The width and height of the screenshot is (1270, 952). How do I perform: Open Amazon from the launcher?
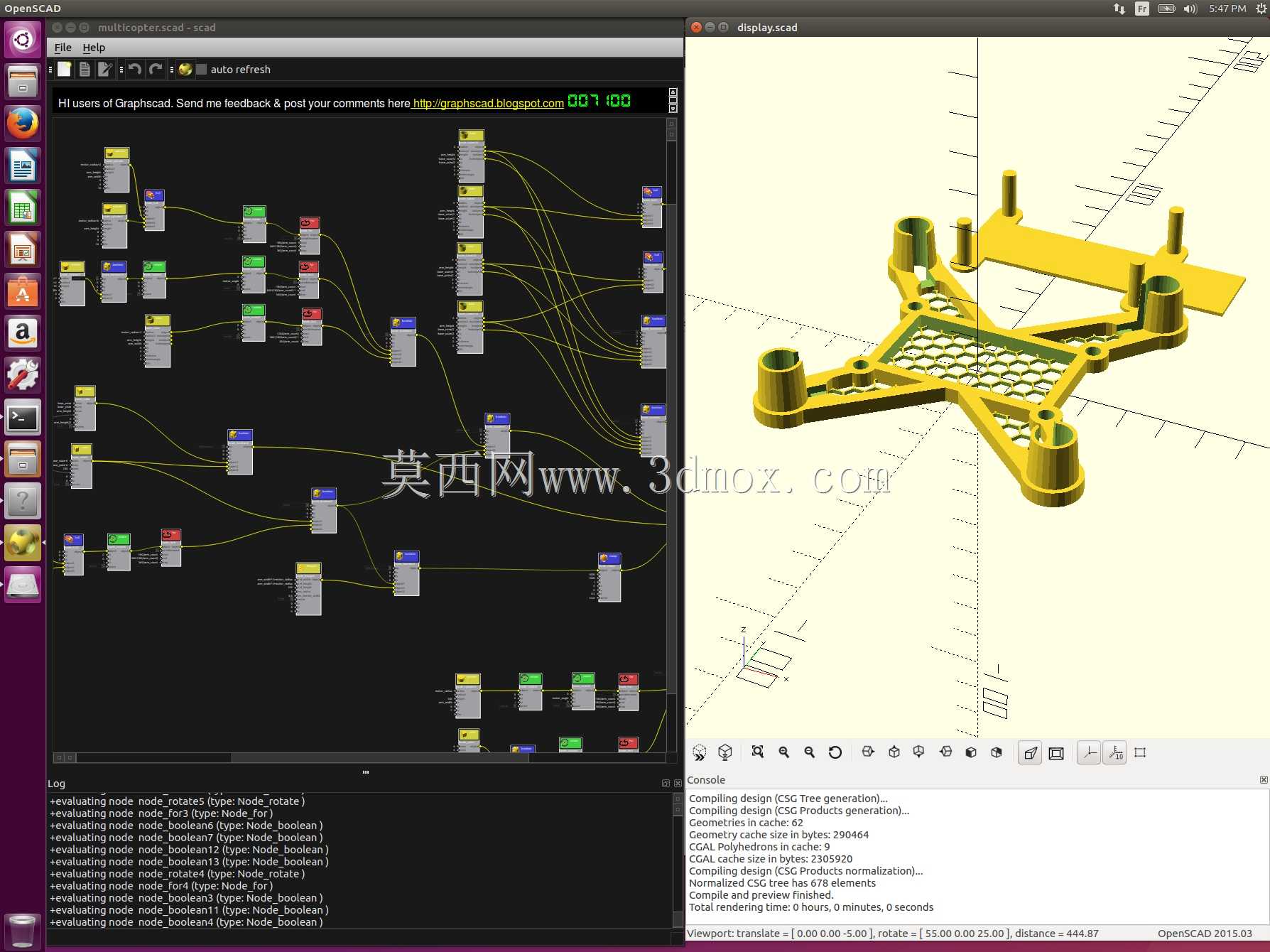tap(23, 333)
